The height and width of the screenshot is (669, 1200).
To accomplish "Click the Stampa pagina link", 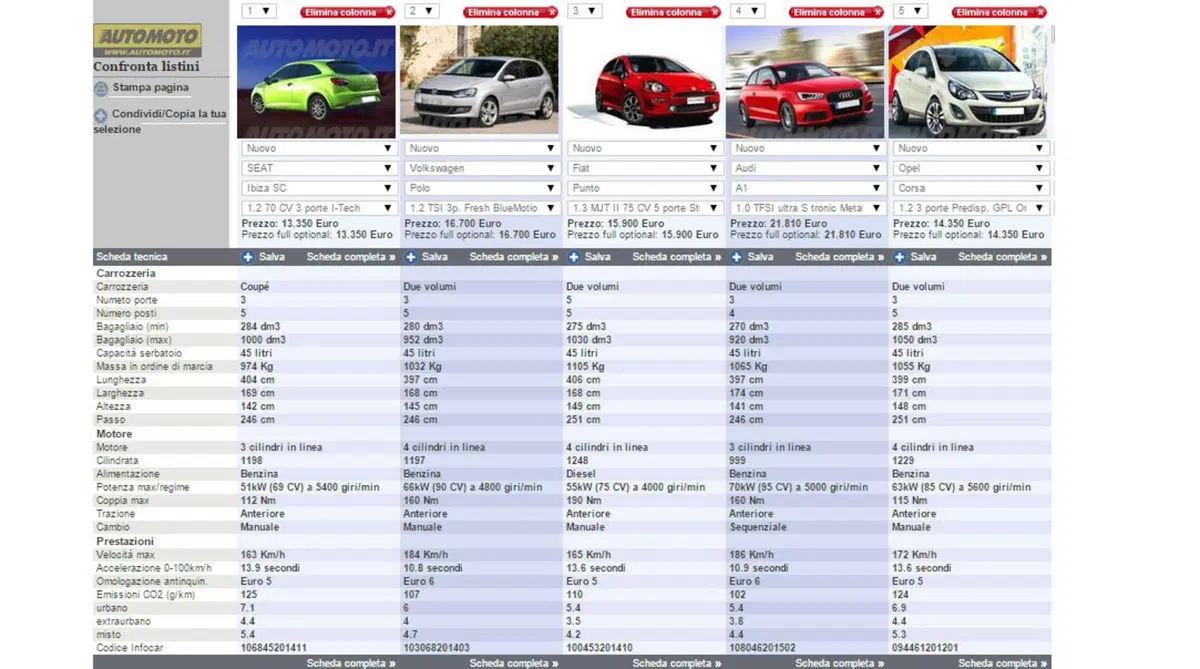I will tap(150, 88).
